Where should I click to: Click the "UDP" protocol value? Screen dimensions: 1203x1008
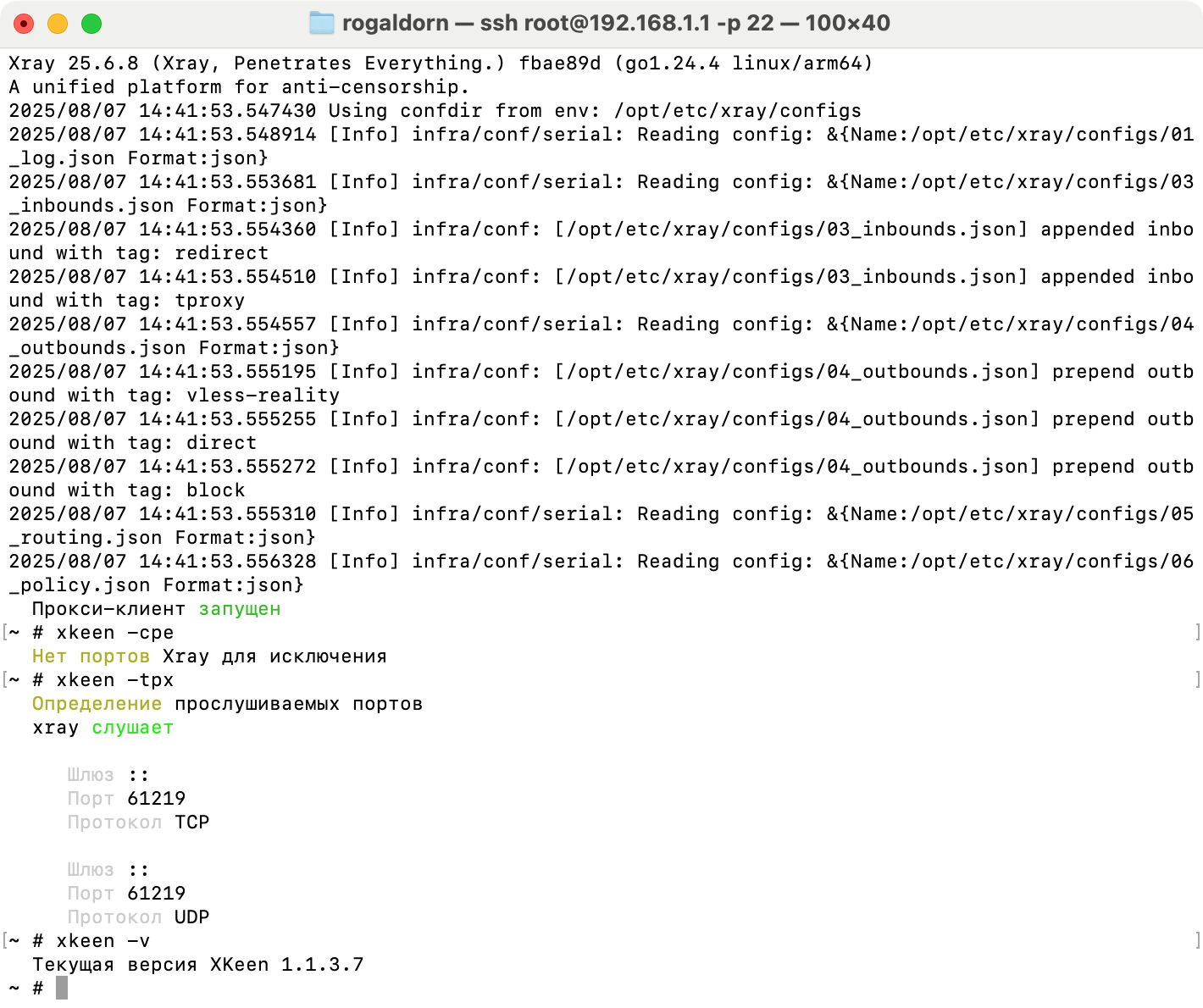click(x=191, y=917)
